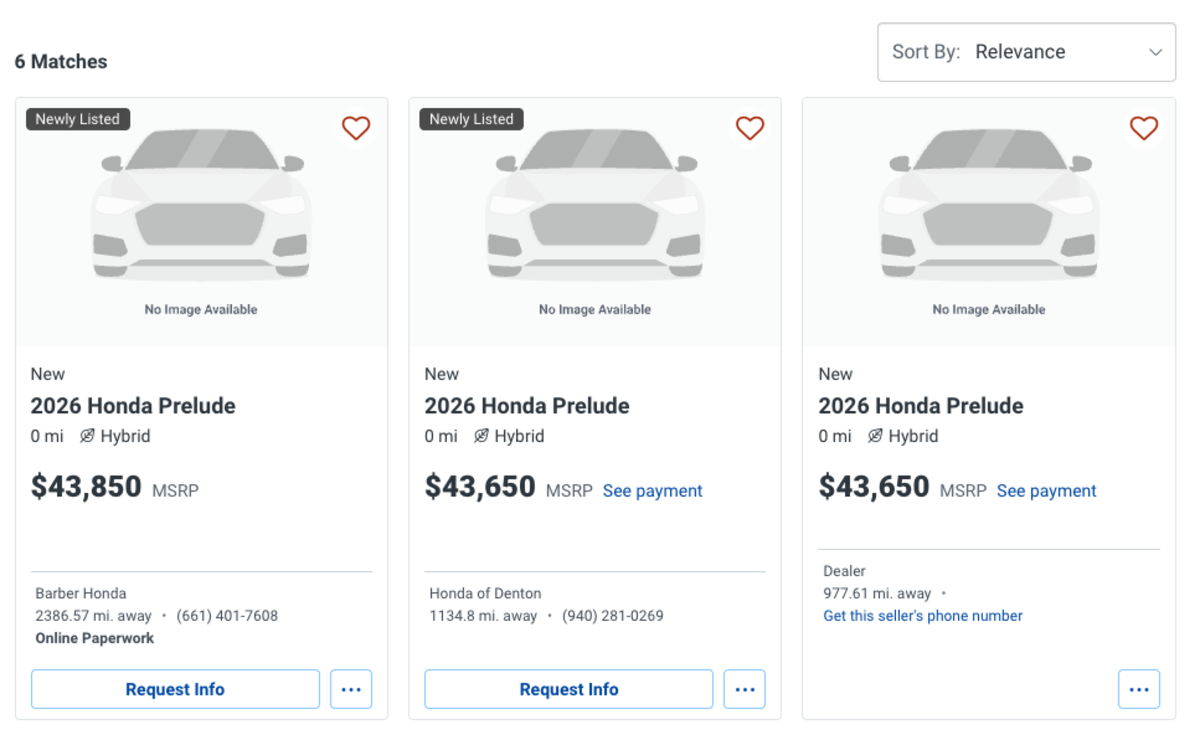Click the Newly Listed badge on the first card

[77, 118]
